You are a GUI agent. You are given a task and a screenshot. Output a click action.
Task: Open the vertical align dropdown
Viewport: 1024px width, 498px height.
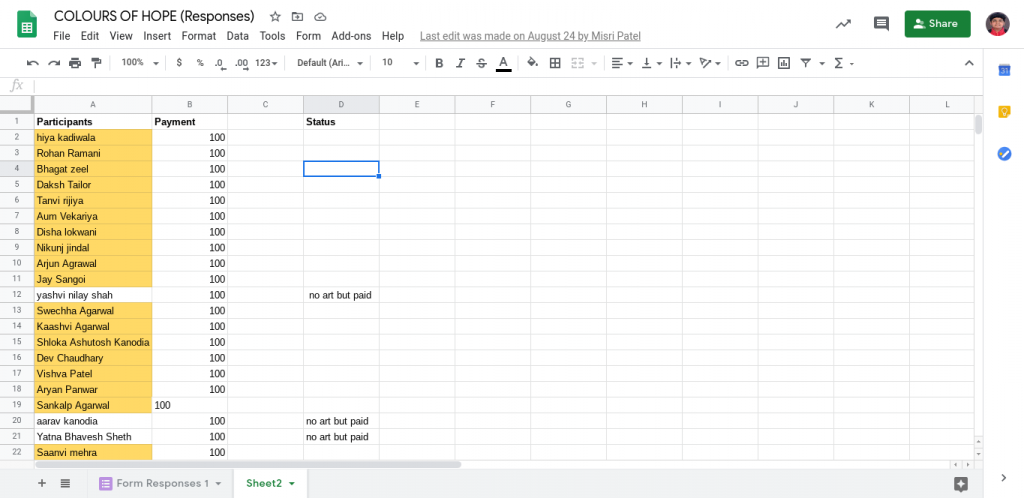652,63
